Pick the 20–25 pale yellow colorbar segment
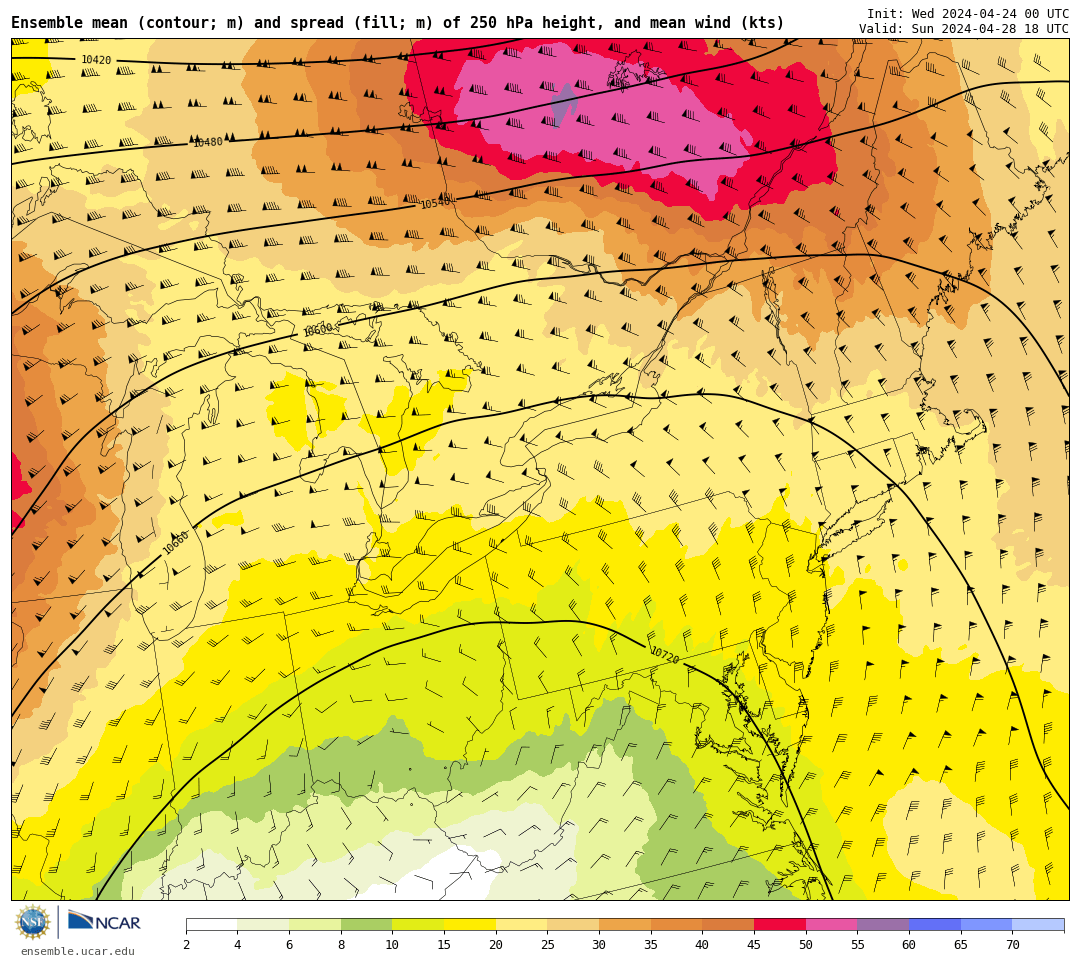Screen dimensions: 1080x963 coord(521,925)
